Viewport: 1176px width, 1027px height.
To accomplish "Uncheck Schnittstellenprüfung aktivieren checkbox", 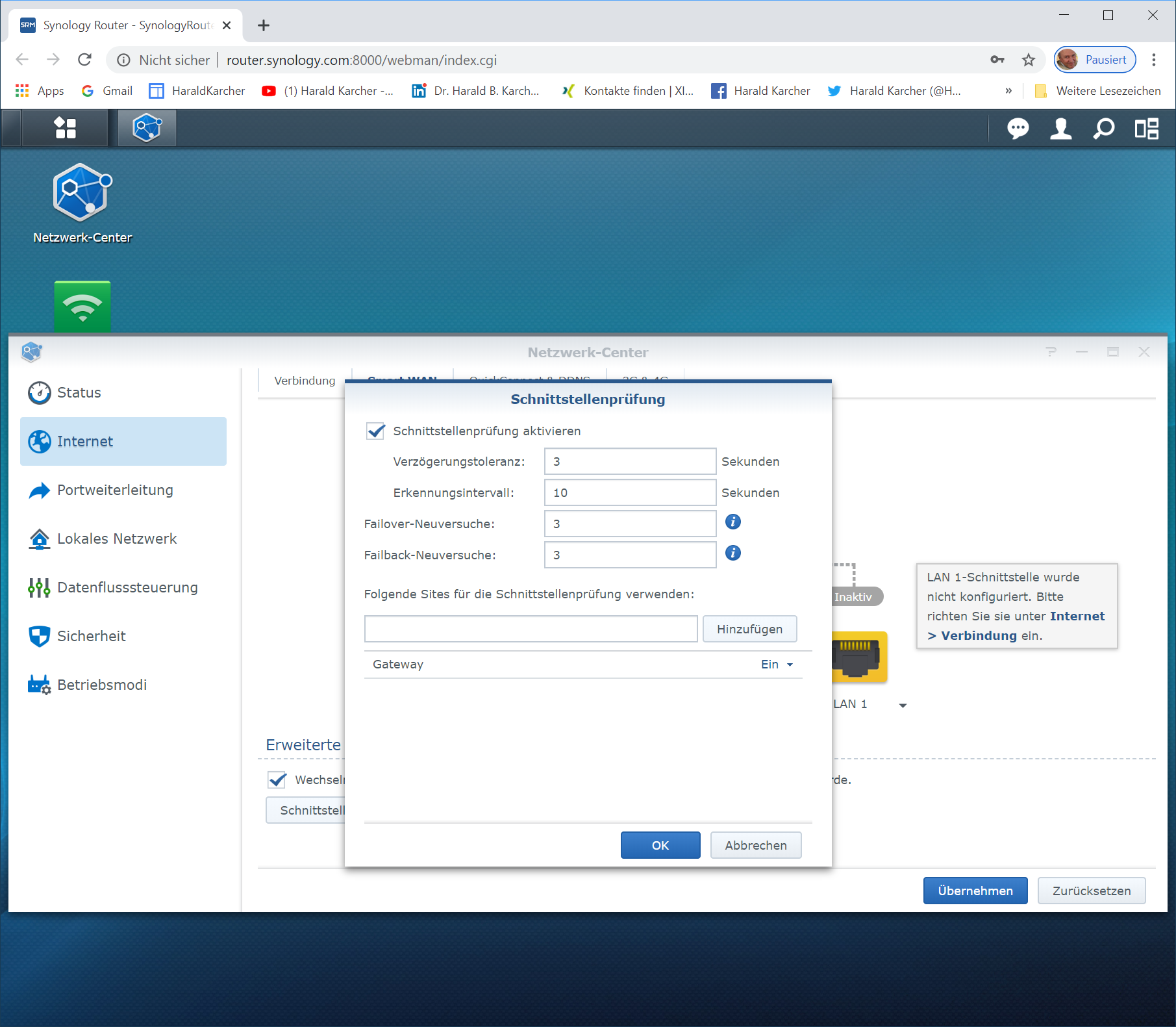I will (x=376, y=431).
